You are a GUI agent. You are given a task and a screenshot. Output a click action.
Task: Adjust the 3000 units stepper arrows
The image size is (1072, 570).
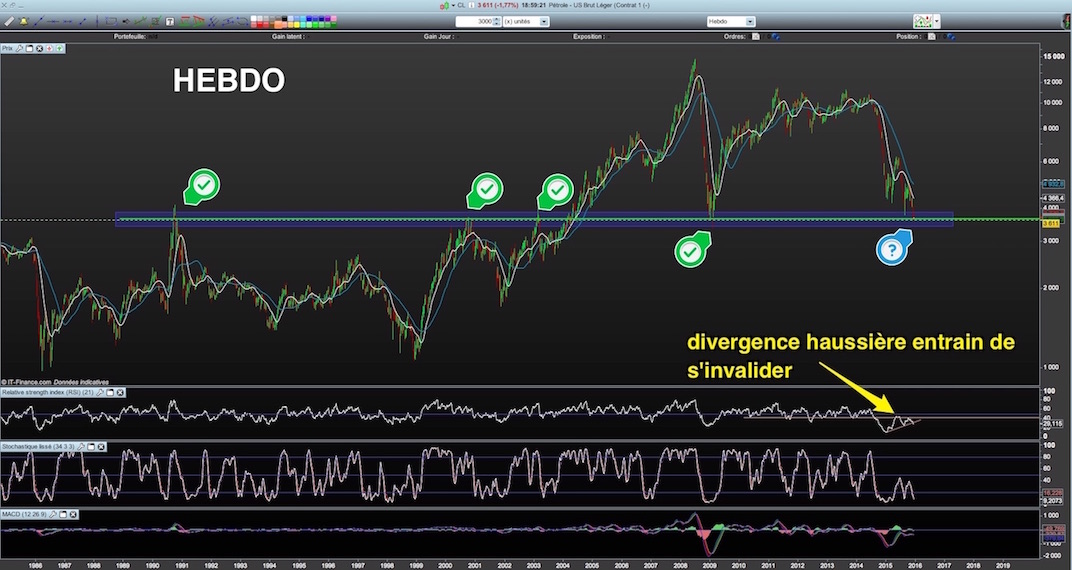click(496, 21)
